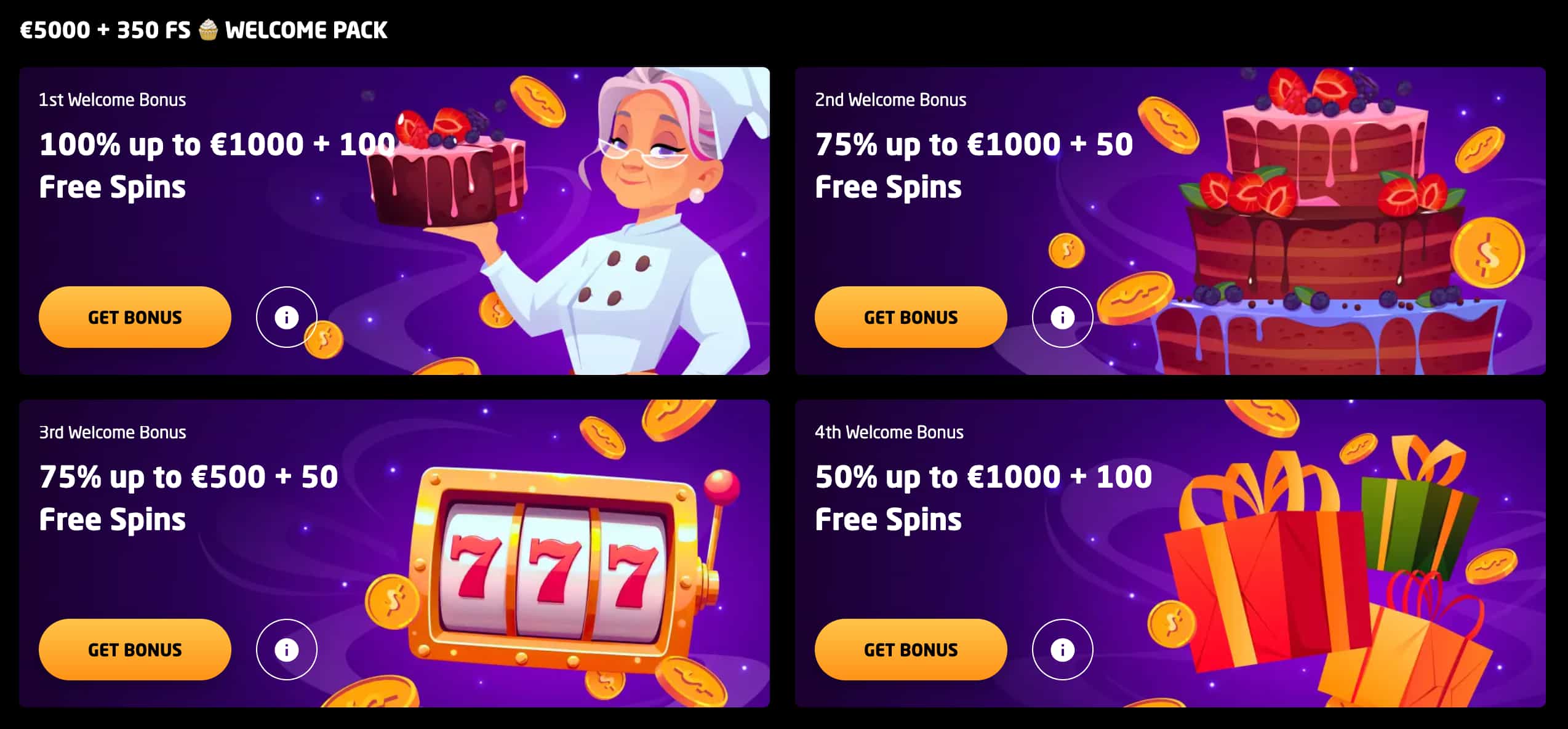Click Get Bonus for 100% up to €1000
Screen dimensions: 1568x729
point(135,317)
